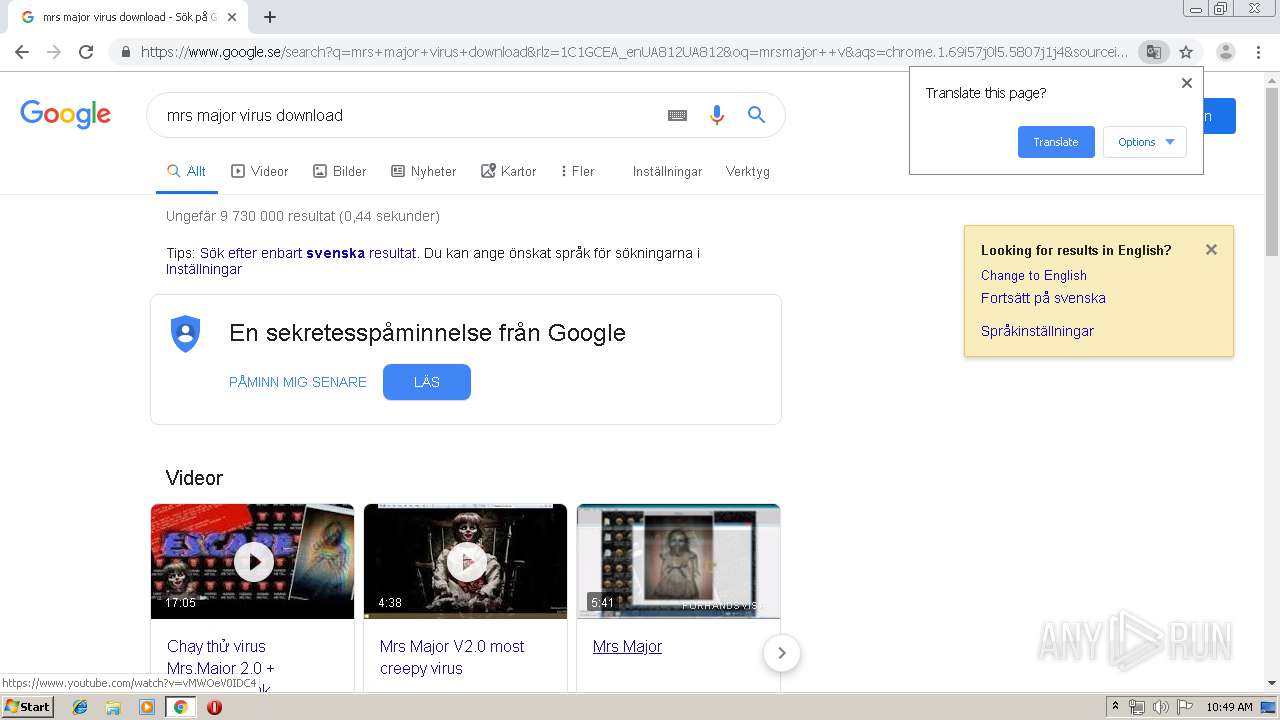
Task: Click the Inställningar link in tips text
Action: click(204, 269)
